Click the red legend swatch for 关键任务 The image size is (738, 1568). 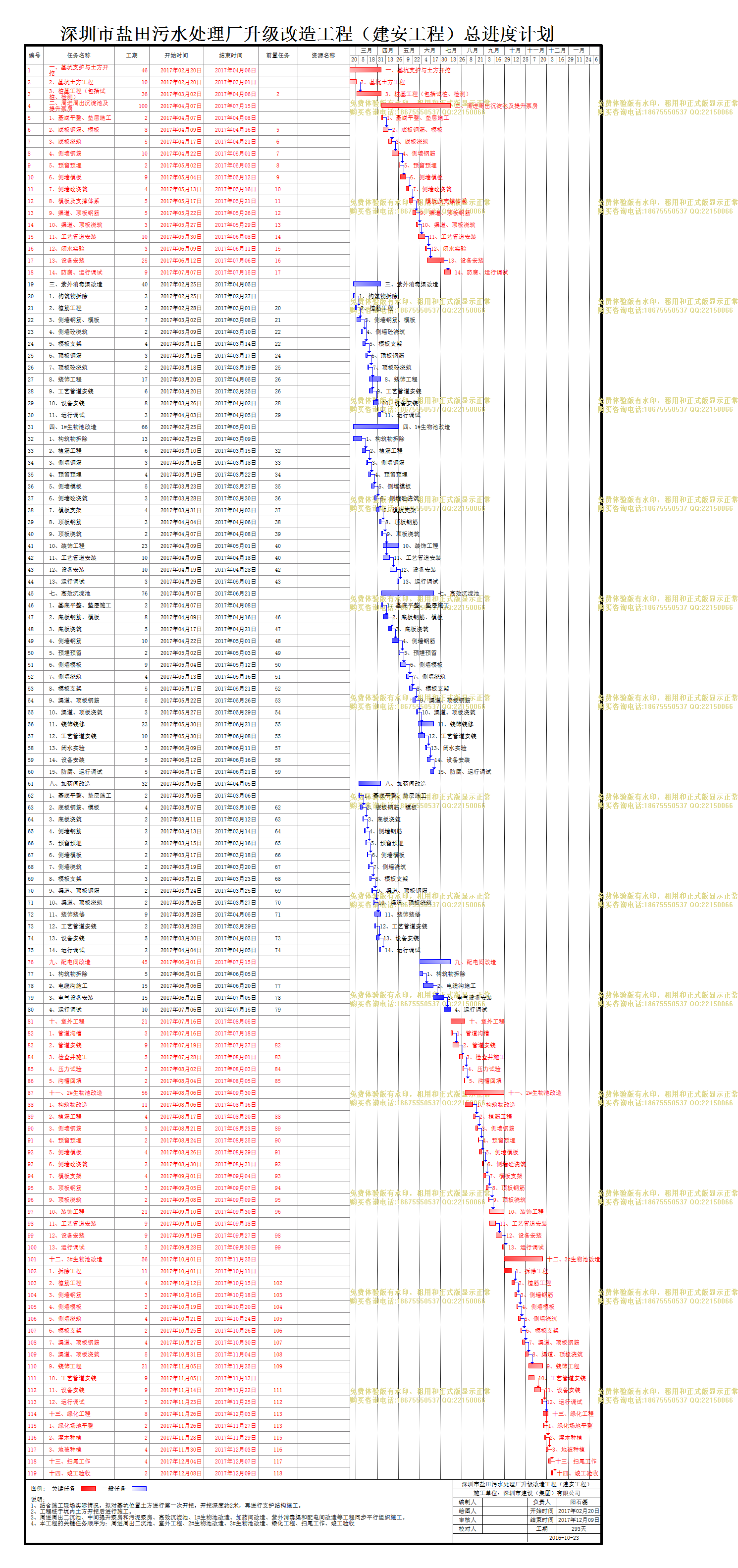(x=88, y=1489)
